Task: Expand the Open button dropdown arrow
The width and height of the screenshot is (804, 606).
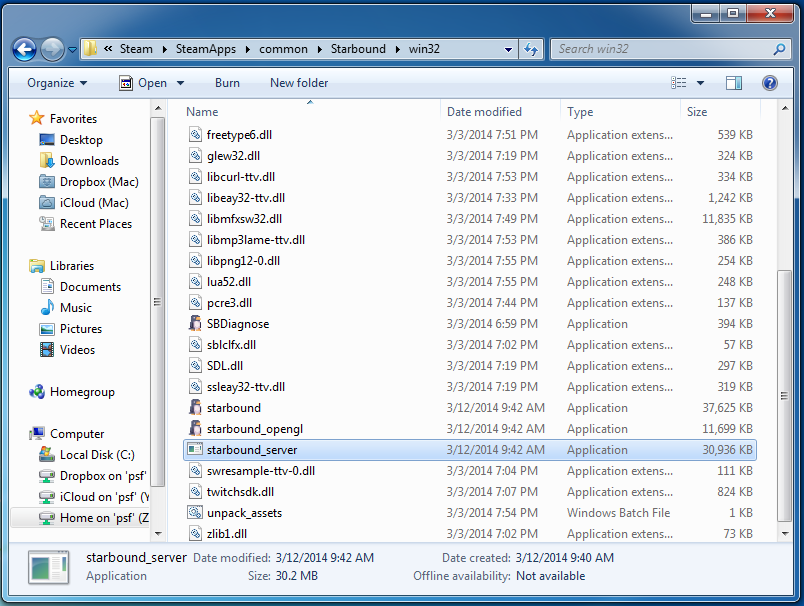Action: pos(180,83)
